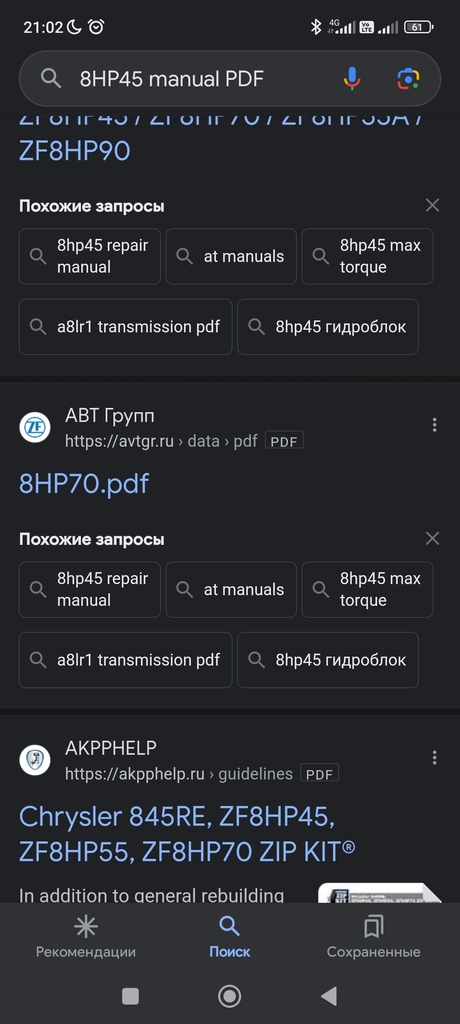Switch to the Рекомендации tab
Screen dimensions: 460x1024
pyautogui.click(x=86, y=936)
